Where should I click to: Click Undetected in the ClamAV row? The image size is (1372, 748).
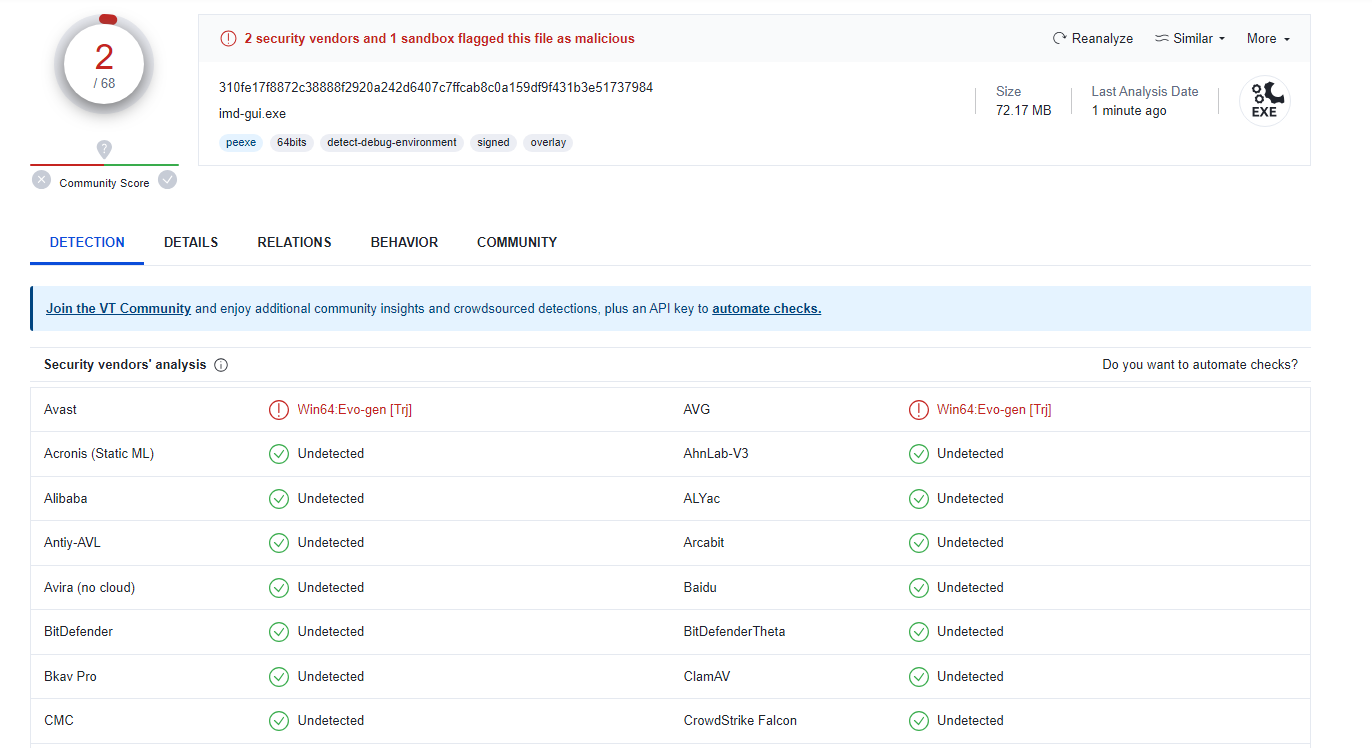pyautogui.click(x=970, y=677)
